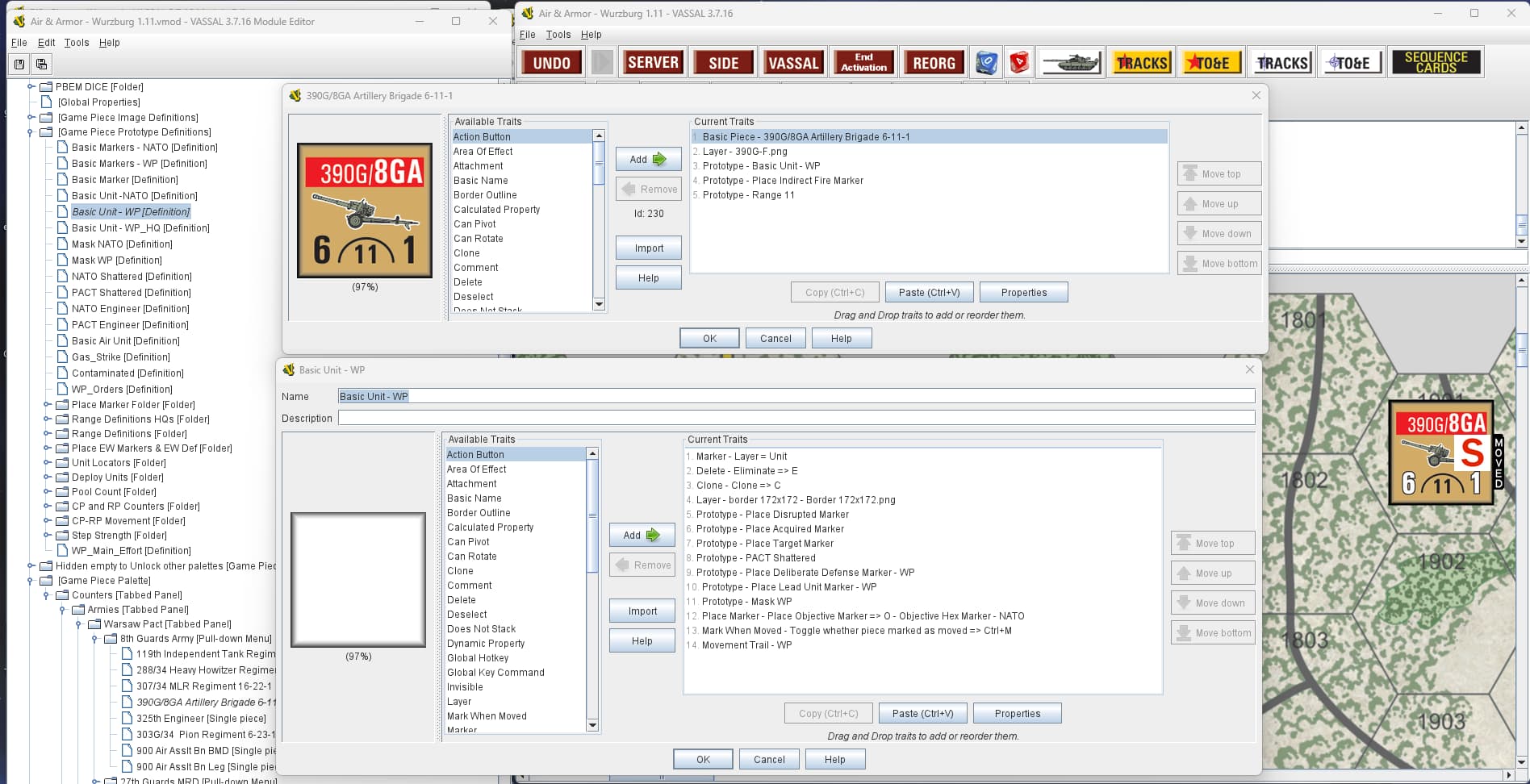Click the save icon in Module Editor
The height and width of the screenshot is (784, 1530).
[19, 64]
